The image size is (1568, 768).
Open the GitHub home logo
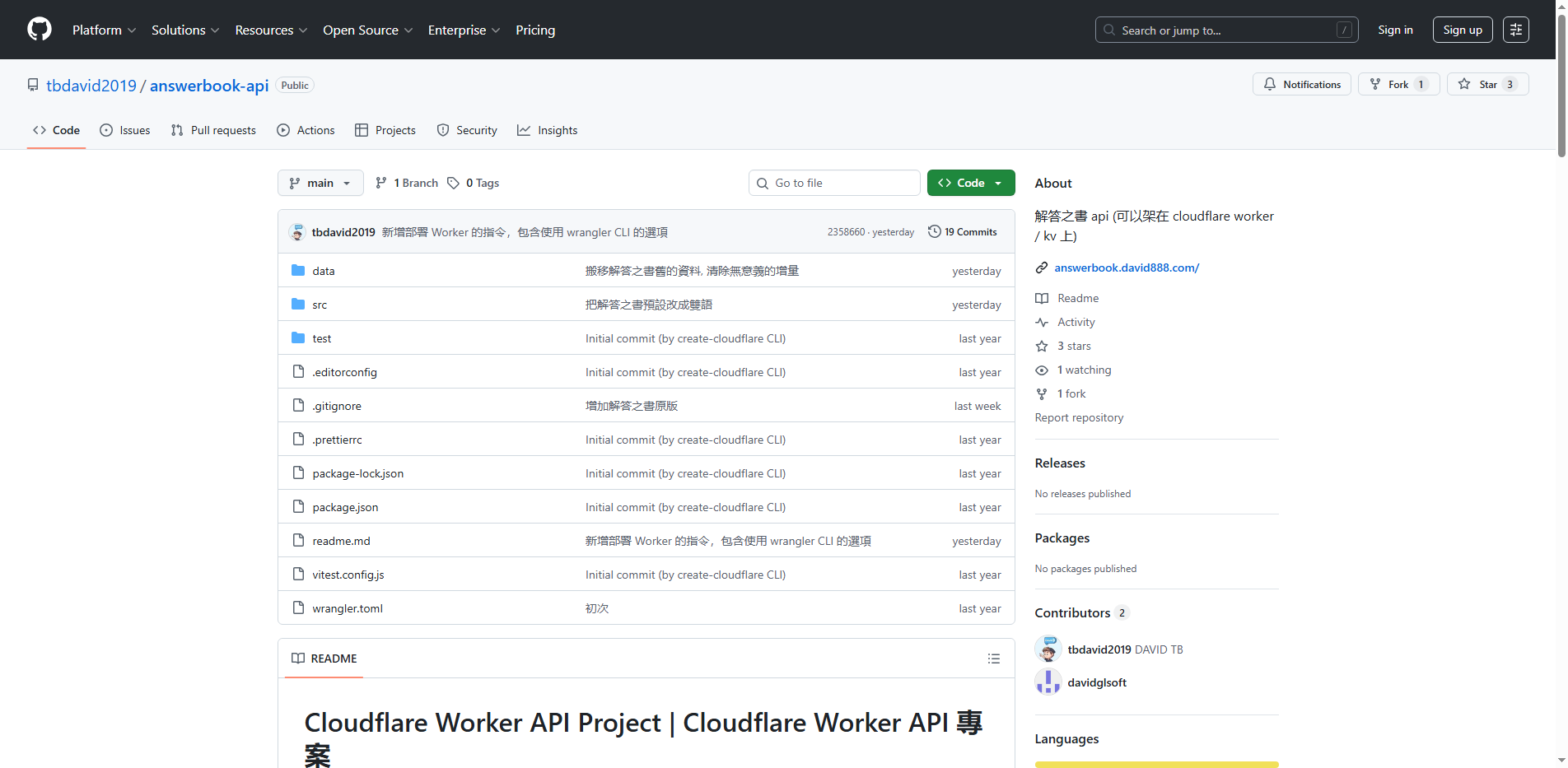[x=39, y=29]
